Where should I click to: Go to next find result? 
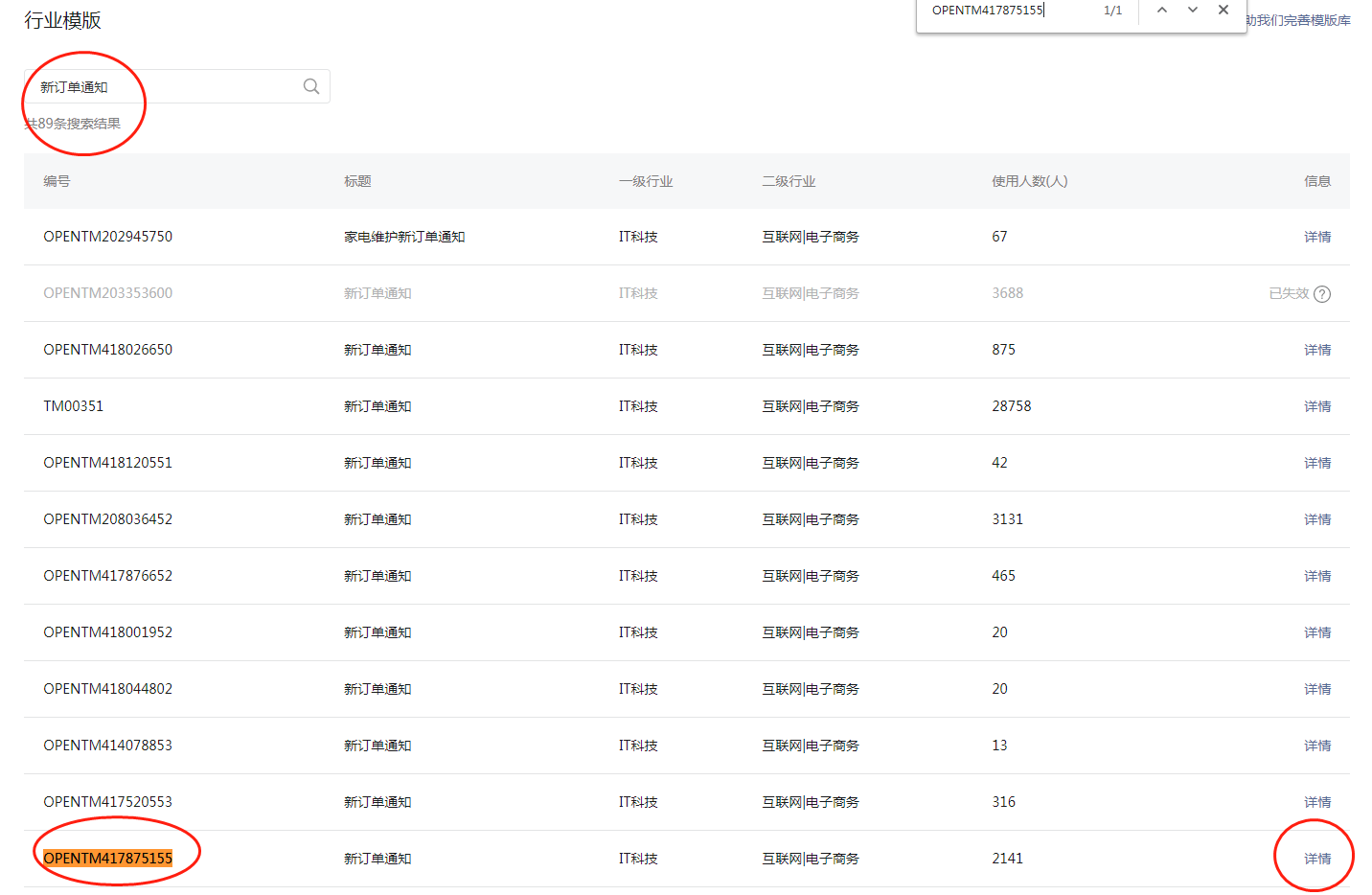pos(1193,11)
